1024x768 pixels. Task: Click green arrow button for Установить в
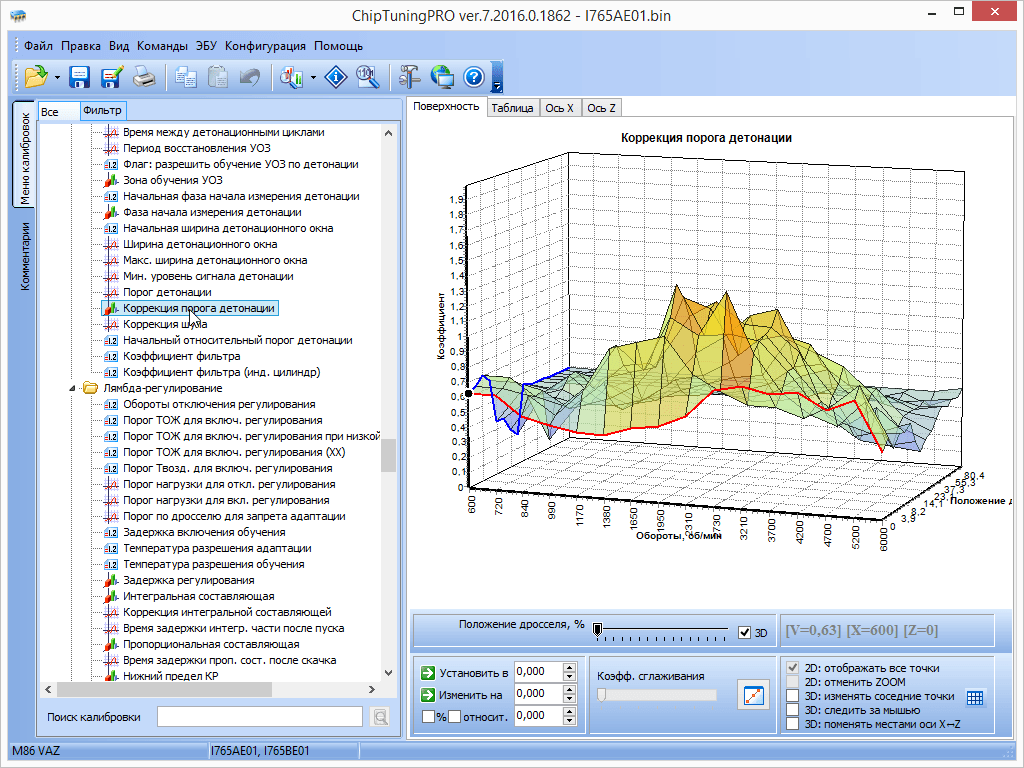point(429,672)
